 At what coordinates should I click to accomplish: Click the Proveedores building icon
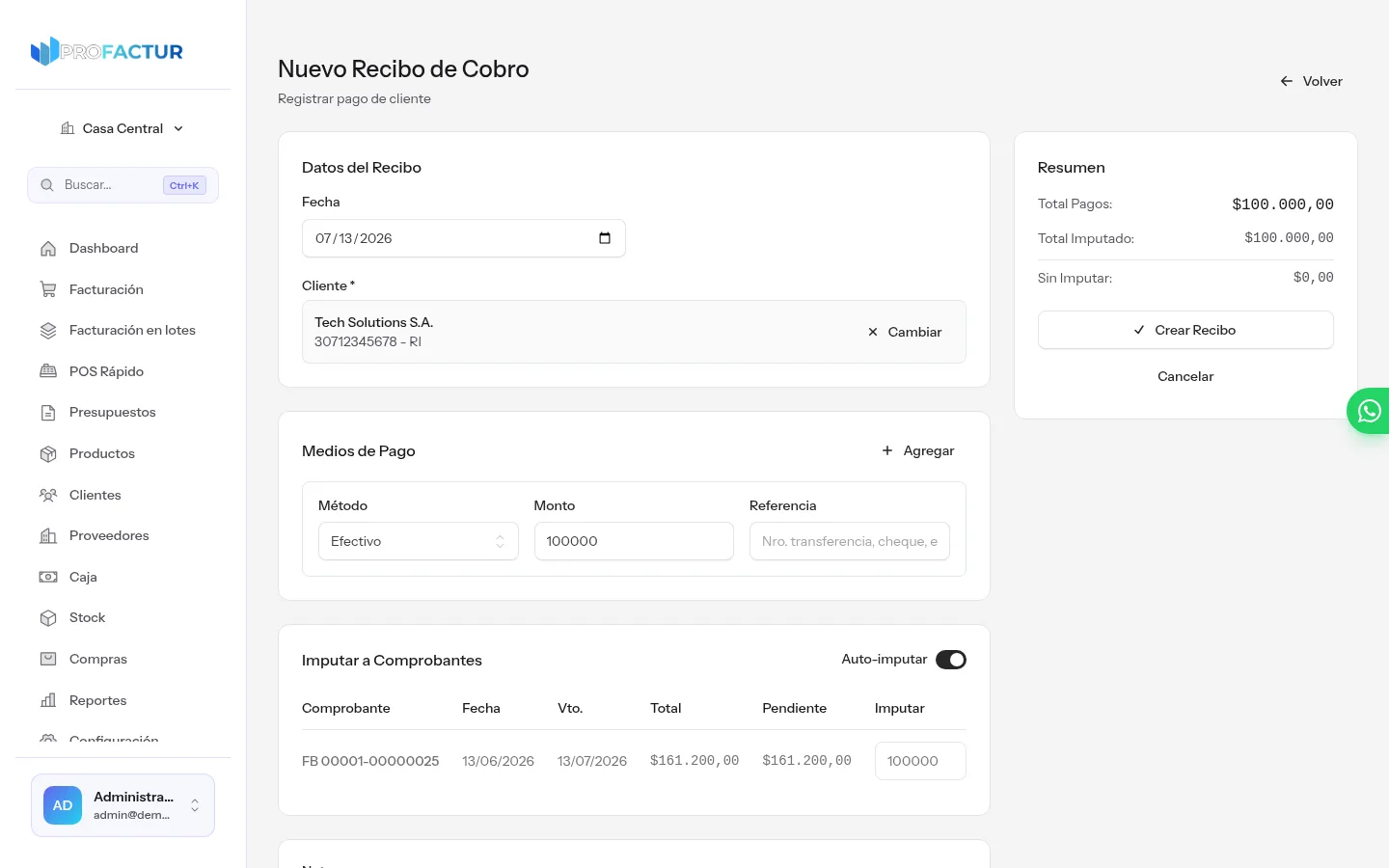click(x=48, y=536)
